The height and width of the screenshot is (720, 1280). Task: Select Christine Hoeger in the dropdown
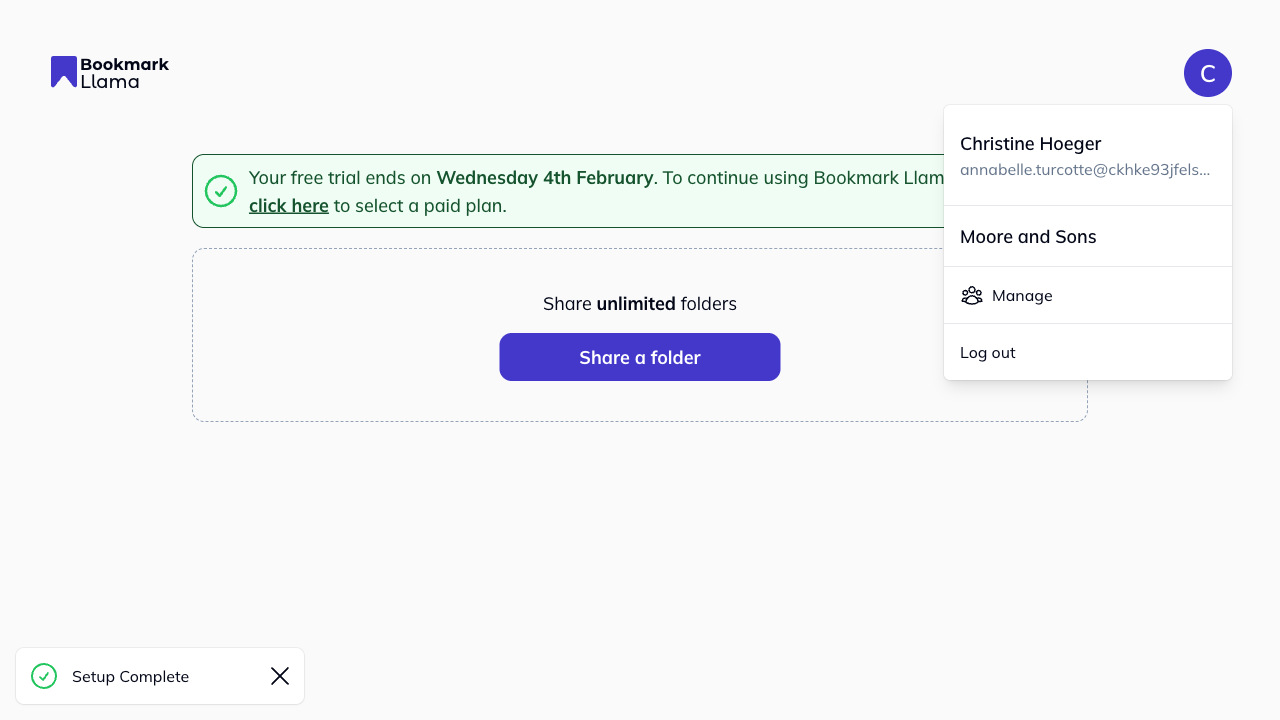click(x=1030, y=144)
